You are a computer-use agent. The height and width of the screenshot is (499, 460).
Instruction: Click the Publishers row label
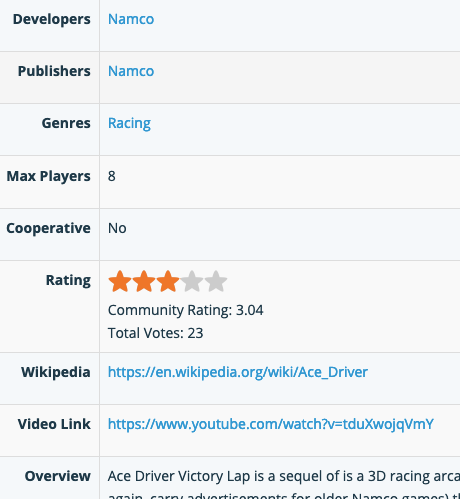tap(54, 71)
